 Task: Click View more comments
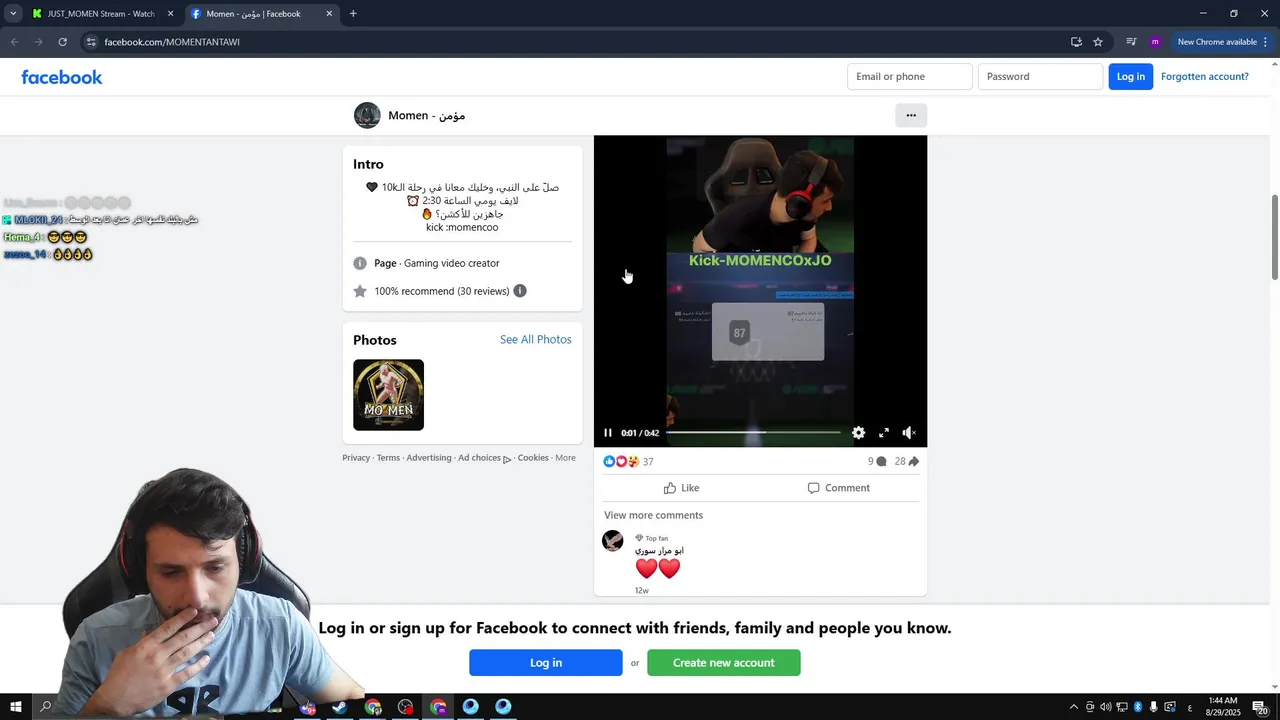[x=653, y=515]
